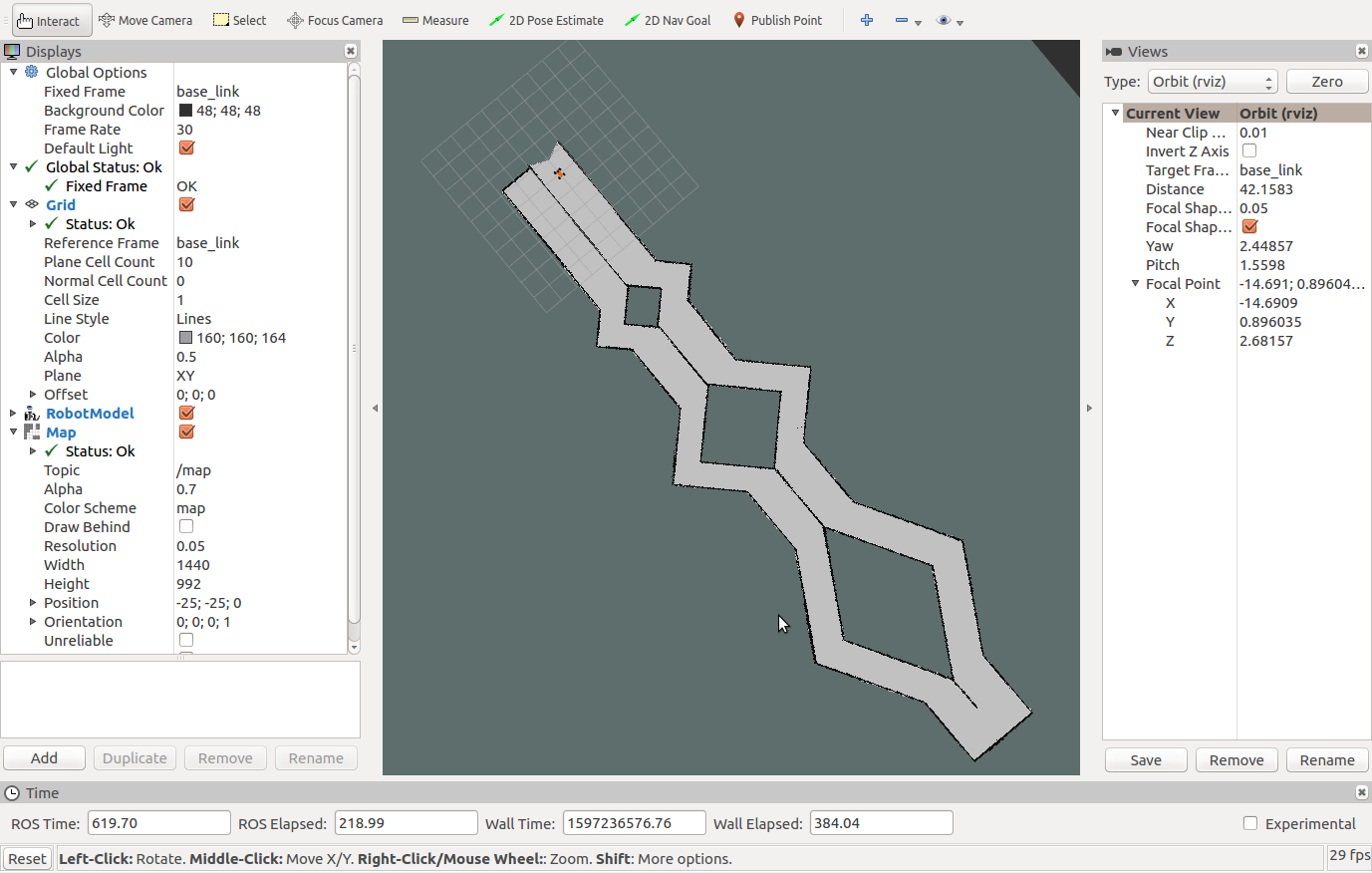Click the Zero button
The height and width of the screenshot is (873, 1372).
(x=1327, y=82)
